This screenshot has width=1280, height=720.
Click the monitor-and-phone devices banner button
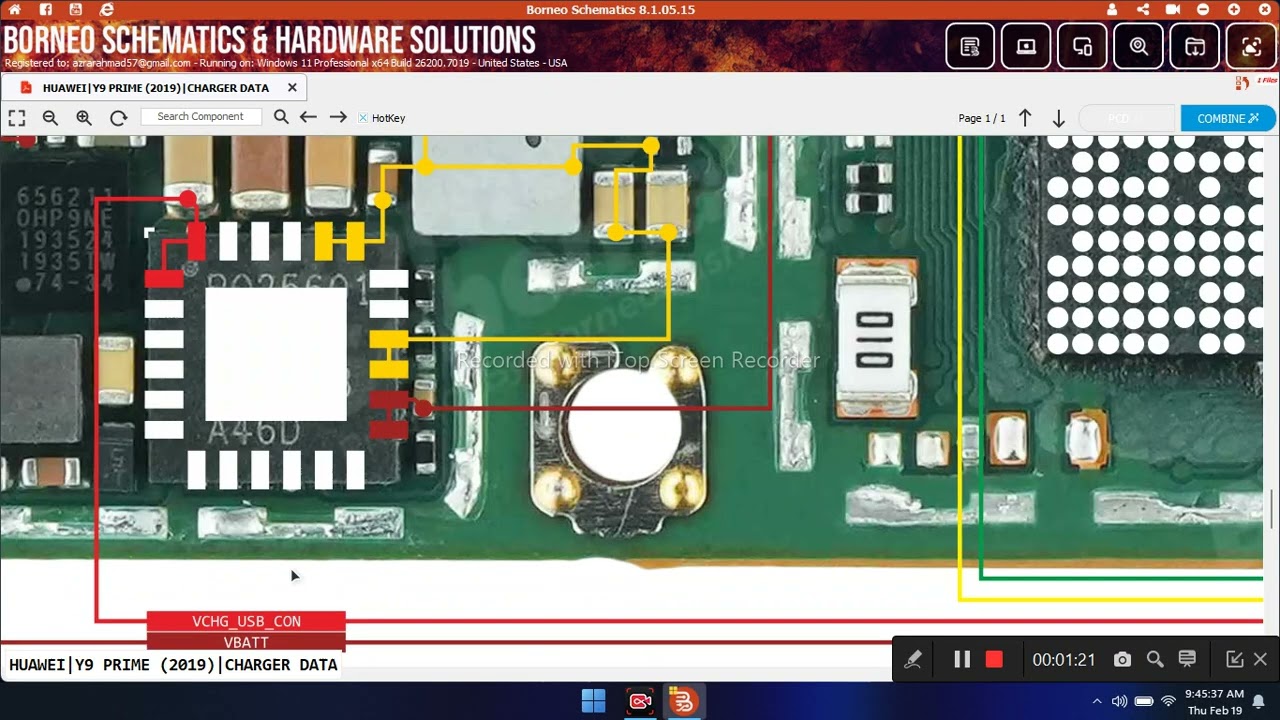(1082, 46)
